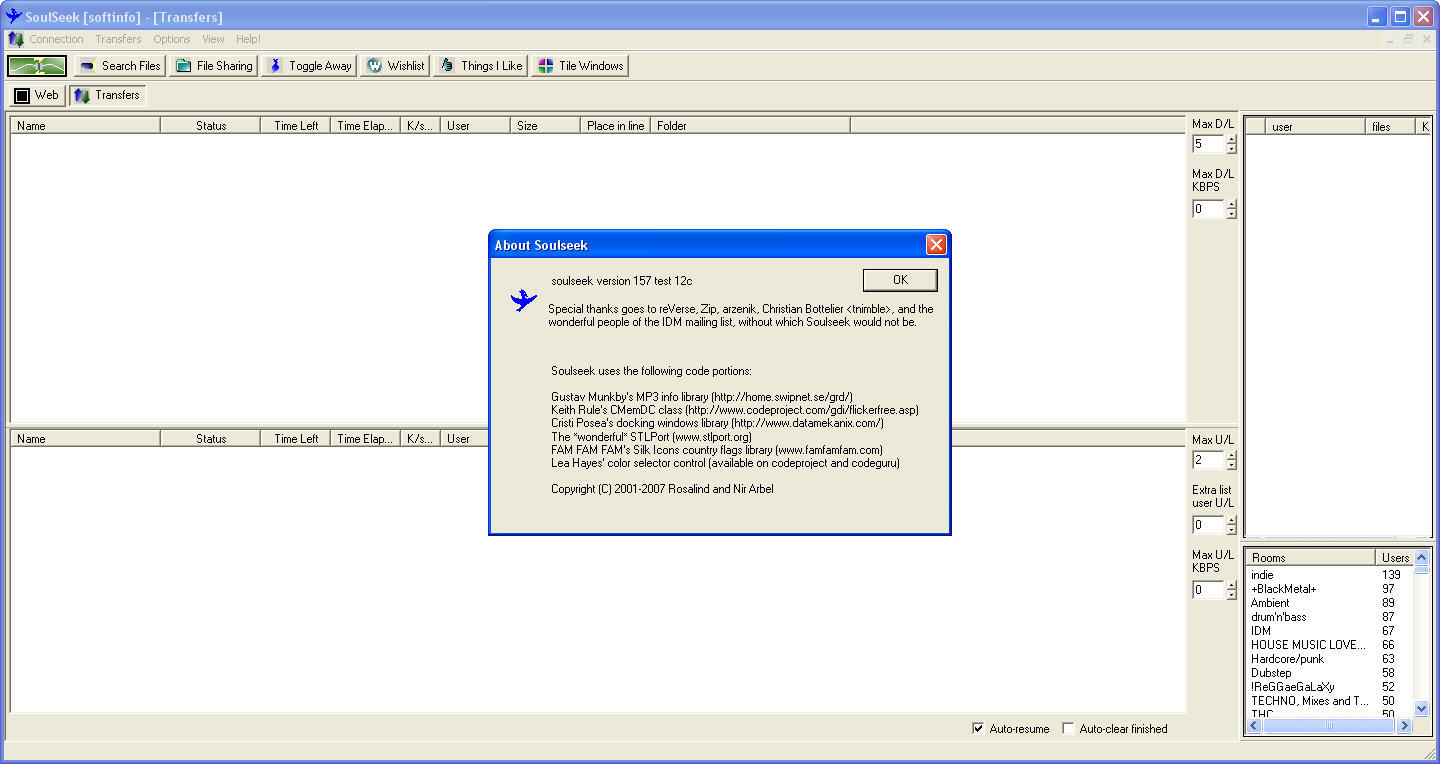Select the Ambient room
The height and width of the screenshot is (764, 1440).
(x=1270, y=603)
